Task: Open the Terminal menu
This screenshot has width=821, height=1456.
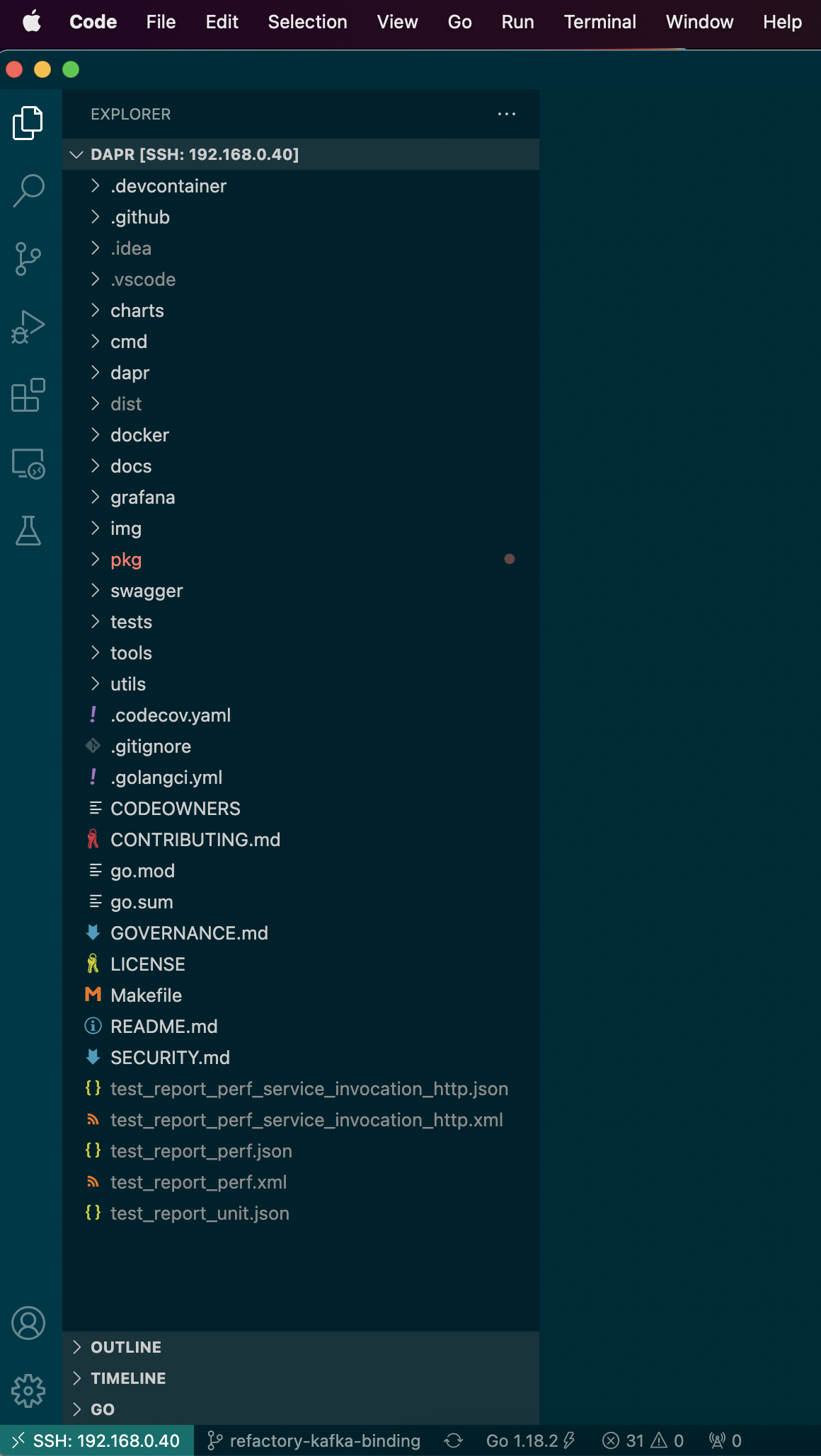Action: (600, 22)
